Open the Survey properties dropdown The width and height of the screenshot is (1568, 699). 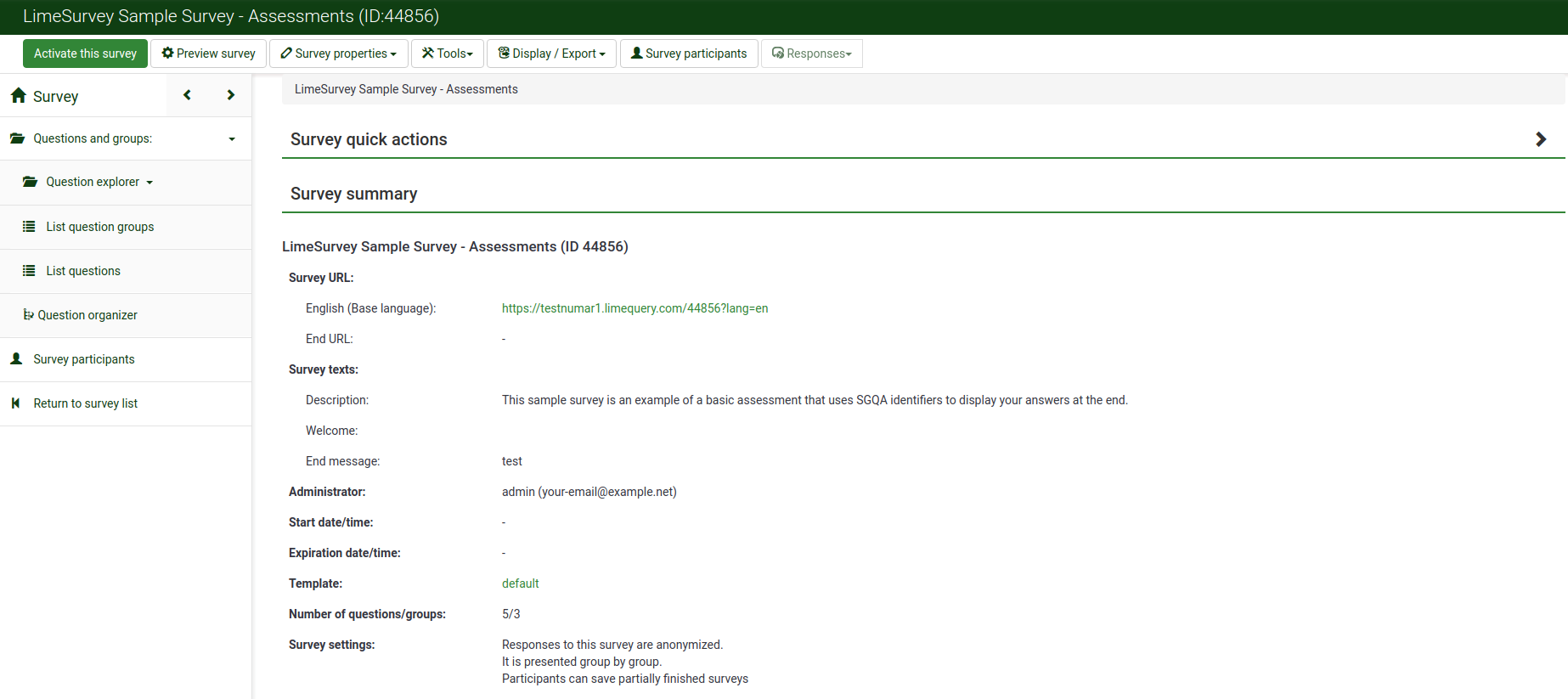[338, 54]
